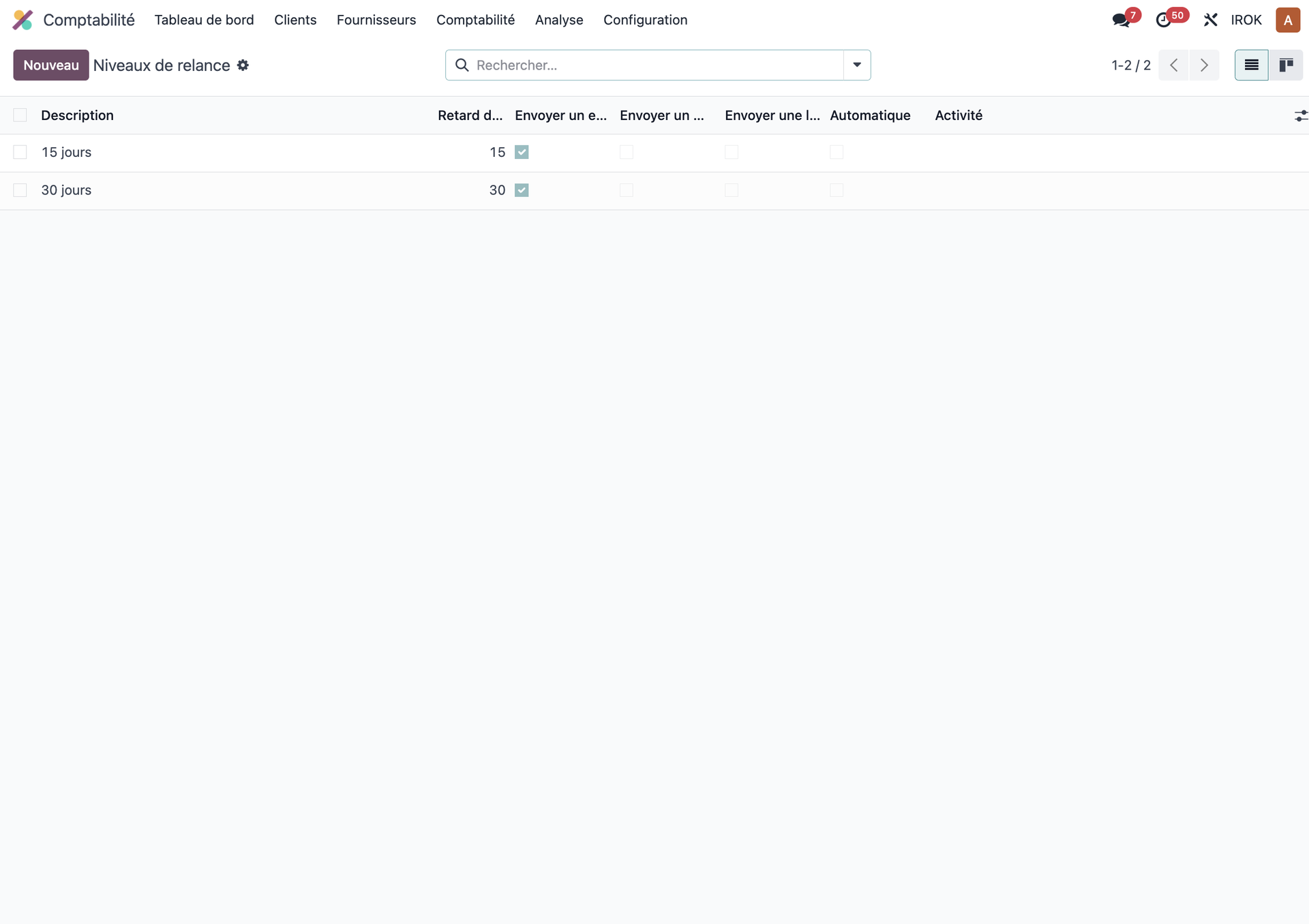Select the 15 jours row checkbox
Viewport: 1309px width, 924px height.
20,152
